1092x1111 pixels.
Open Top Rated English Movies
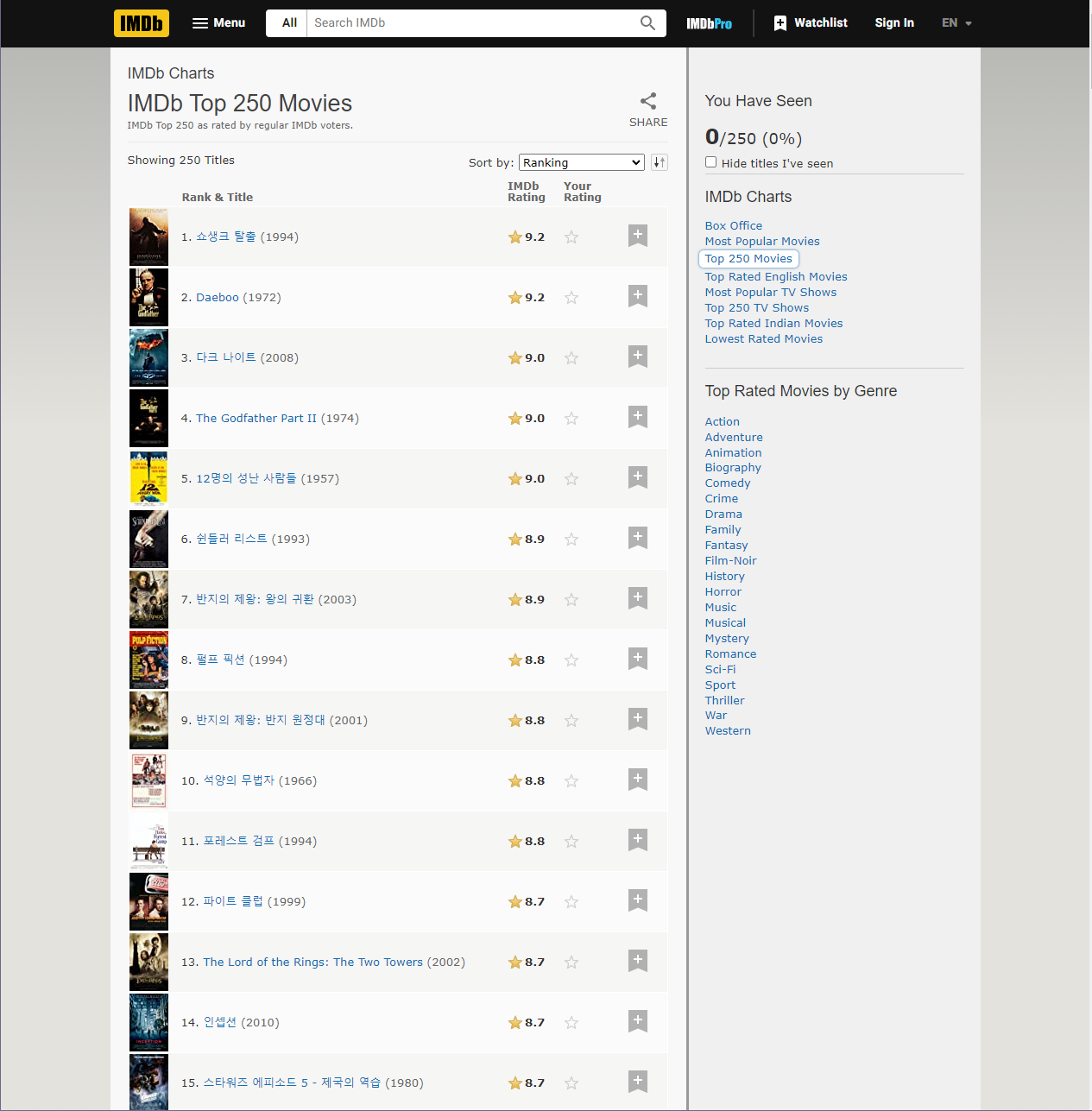pyautogui.click(x=776, y=277)
